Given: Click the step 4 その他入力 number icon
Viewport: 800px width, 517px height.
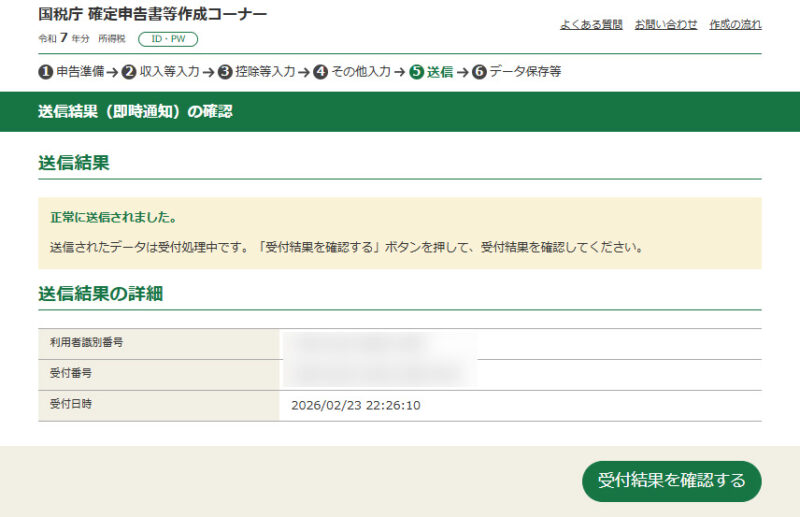Looking at the screenshot, I should (320, 72).
